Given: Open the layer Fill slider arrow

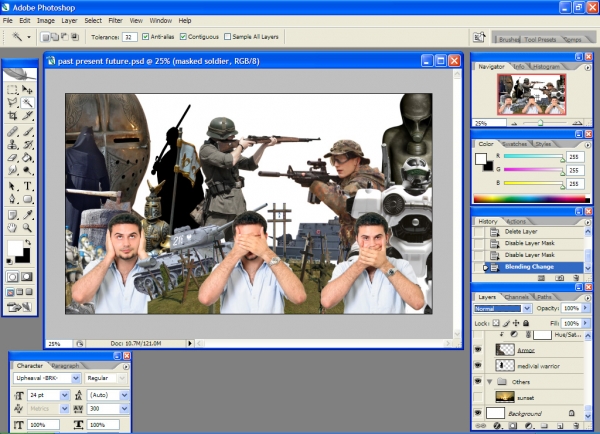Looking at the screenshot, I should [585, 323].
